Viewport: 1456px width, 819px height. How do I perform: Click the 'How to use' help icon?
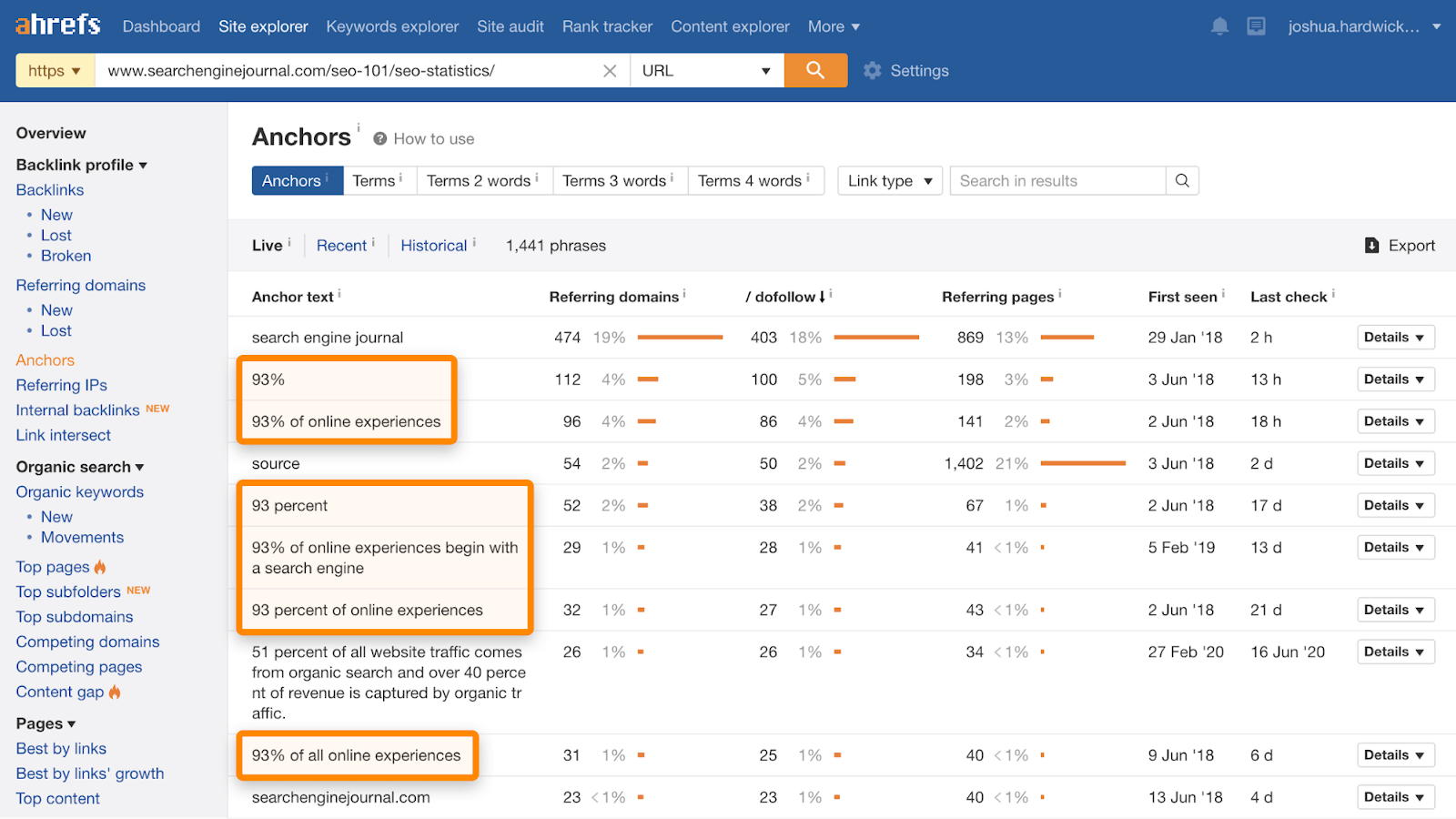tap(379, 138)
